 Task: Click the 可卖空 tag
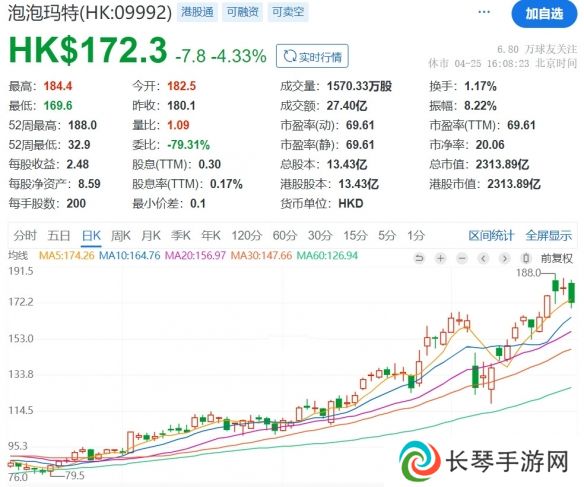(x=288, y=12)
